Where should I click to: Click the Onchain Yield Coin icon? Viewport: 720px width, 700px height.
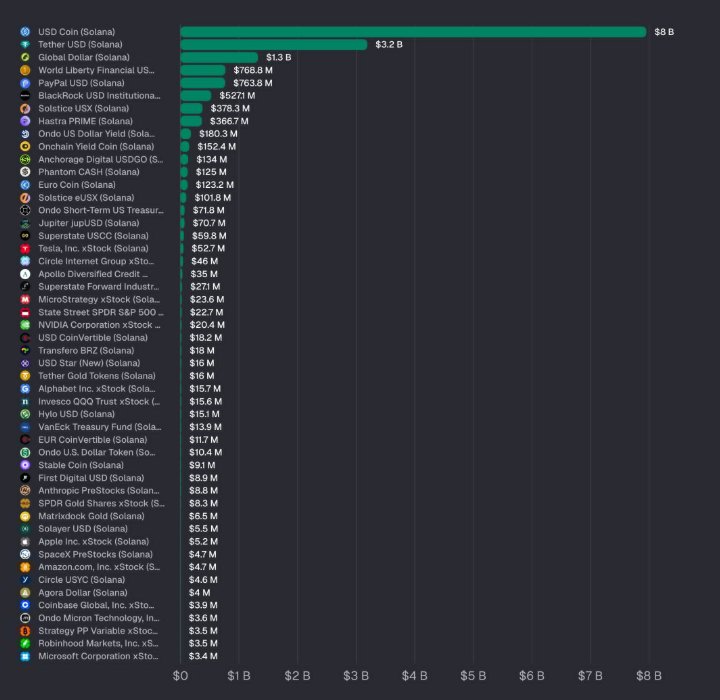[25, 147]
